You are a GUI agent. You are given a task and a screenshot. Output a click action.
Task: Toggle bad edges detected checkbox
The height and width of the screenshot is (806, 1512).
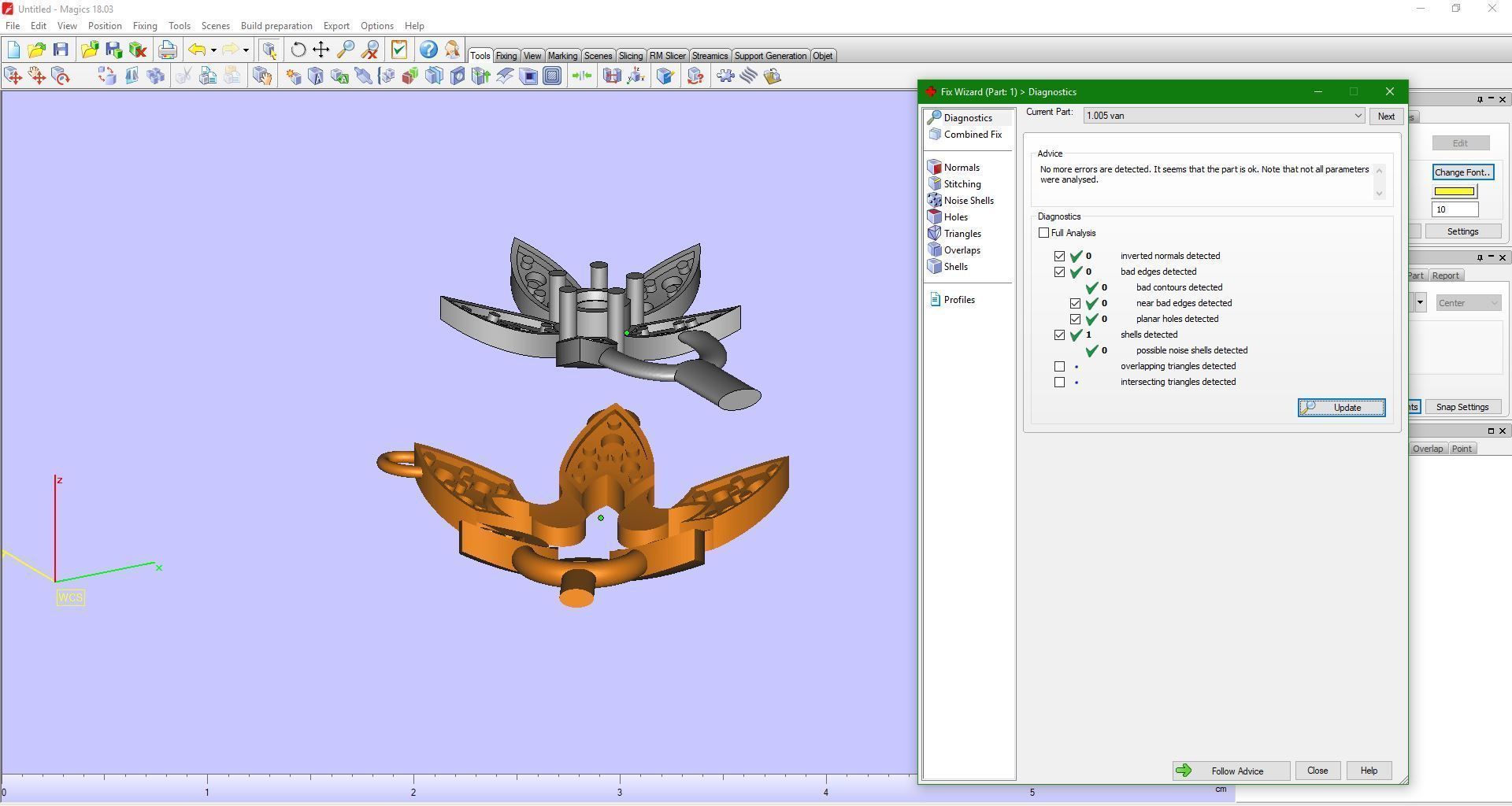tap(1060, 272)
